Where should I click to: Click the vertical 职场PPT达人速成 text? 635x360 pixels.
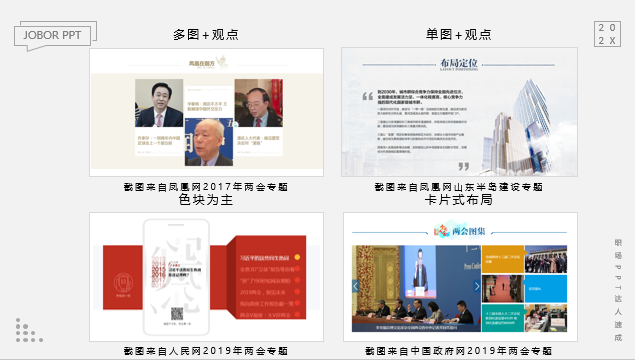618,290
